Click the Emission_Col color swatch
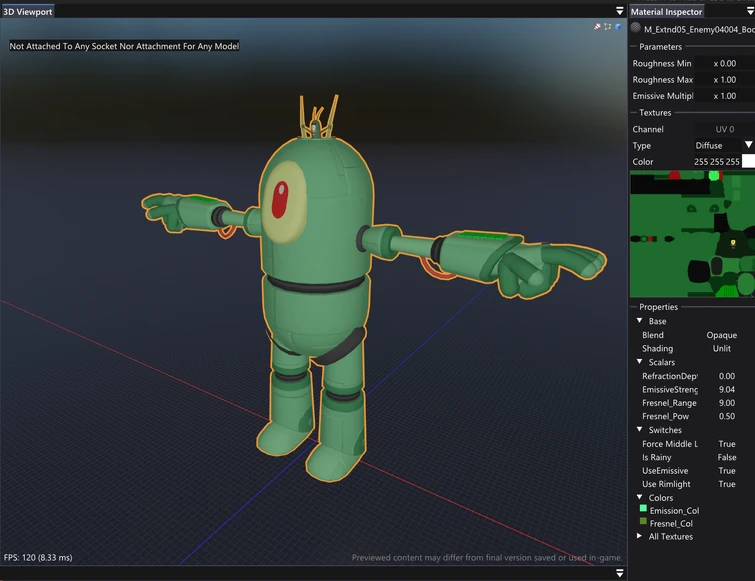This screenshot has height=581, width=755. tap(643, 509)
